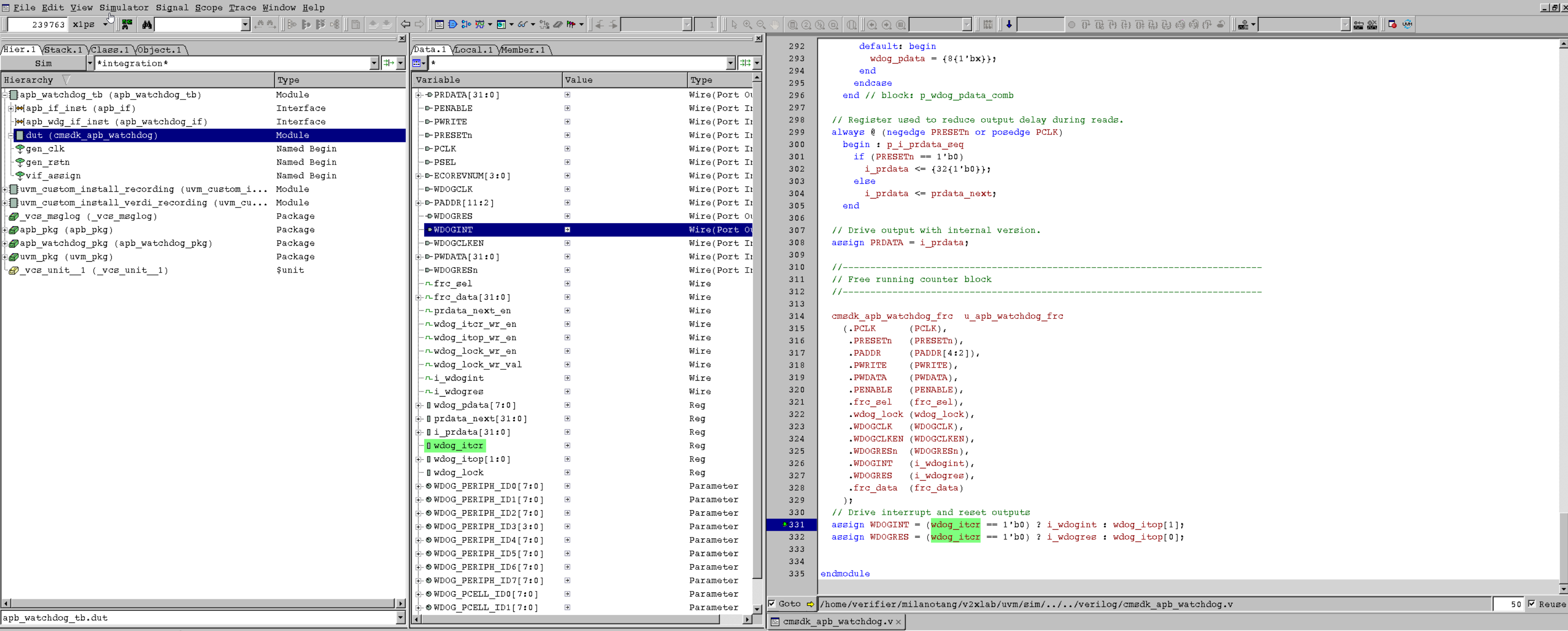The height and width of the screenshot is (631, 1568).
Task: Click the Hierarchy column filter funnel icon
Action: click(x=67, y=79)
